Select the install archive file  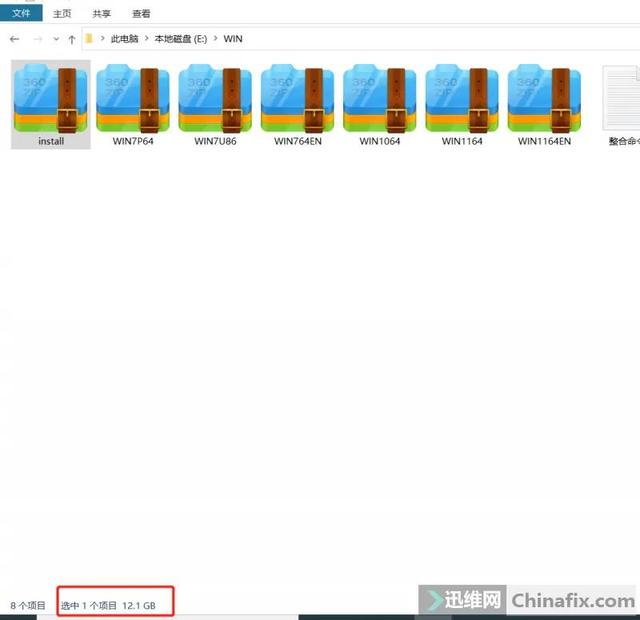click(x=51, y=104)
